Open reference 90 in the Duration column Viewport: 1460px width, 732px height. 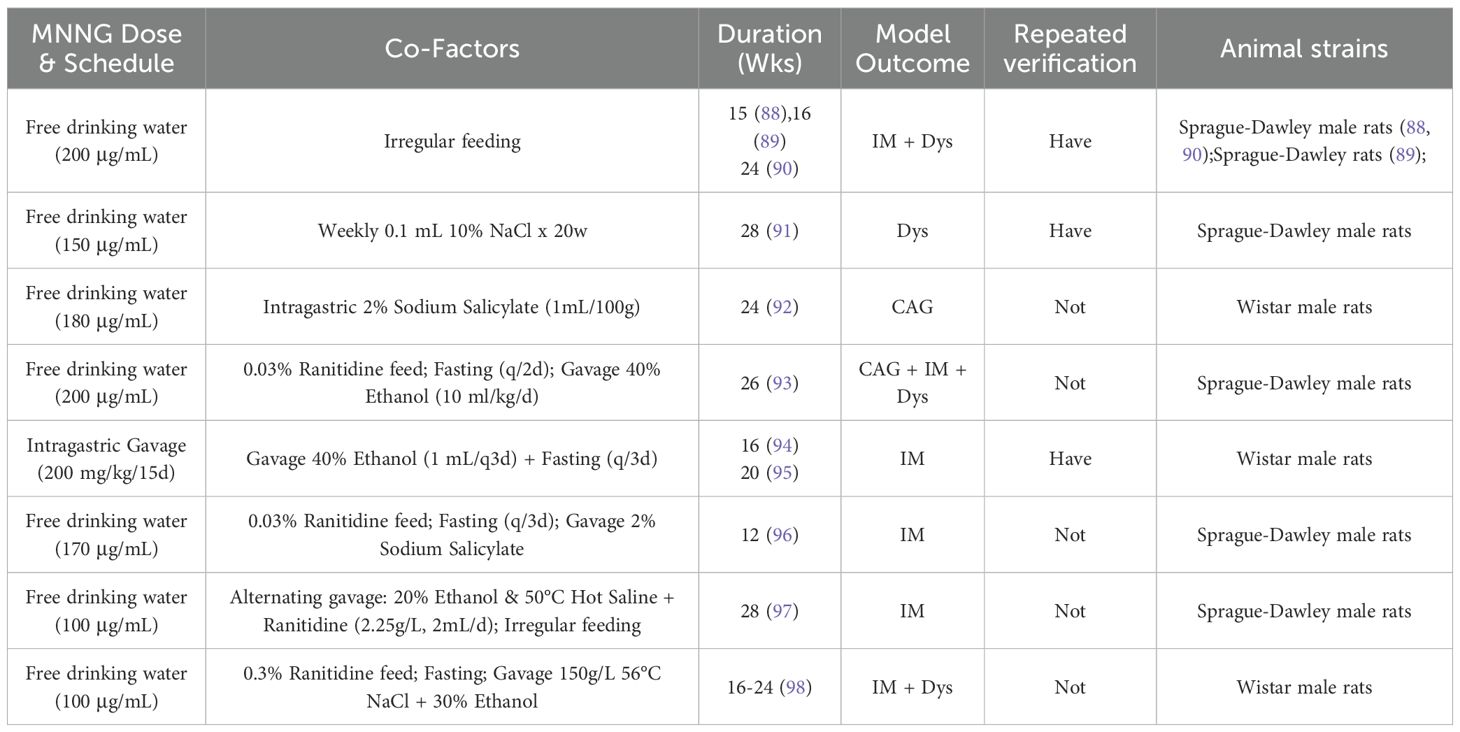point(782,169)
